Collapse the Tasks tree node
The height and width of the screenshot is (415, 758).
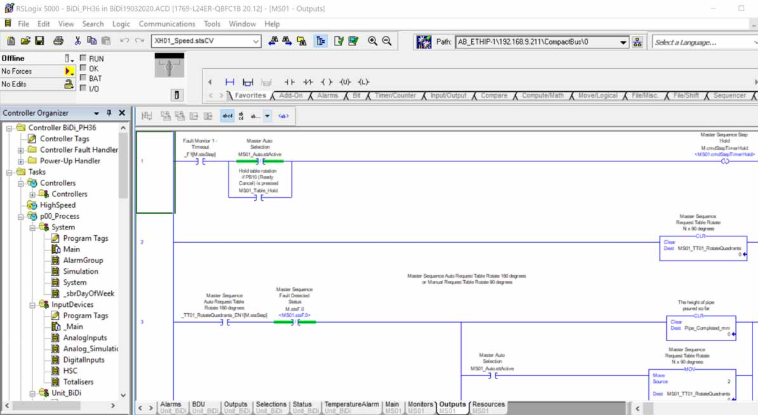9,173
